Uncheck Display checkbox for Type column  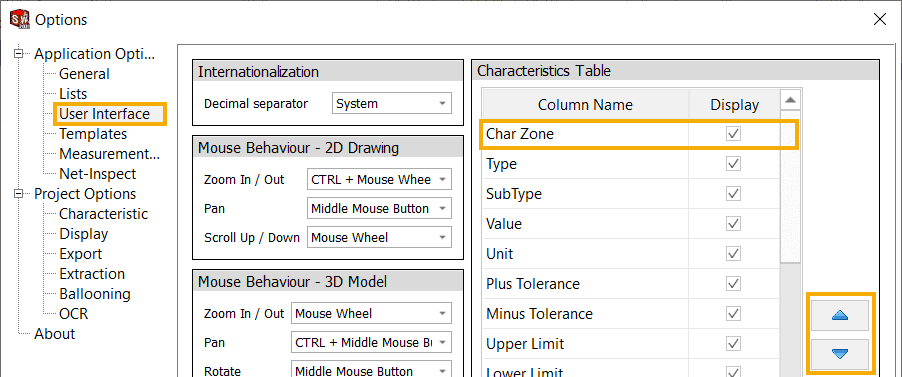pyautogui.click(x=733, y=164)
